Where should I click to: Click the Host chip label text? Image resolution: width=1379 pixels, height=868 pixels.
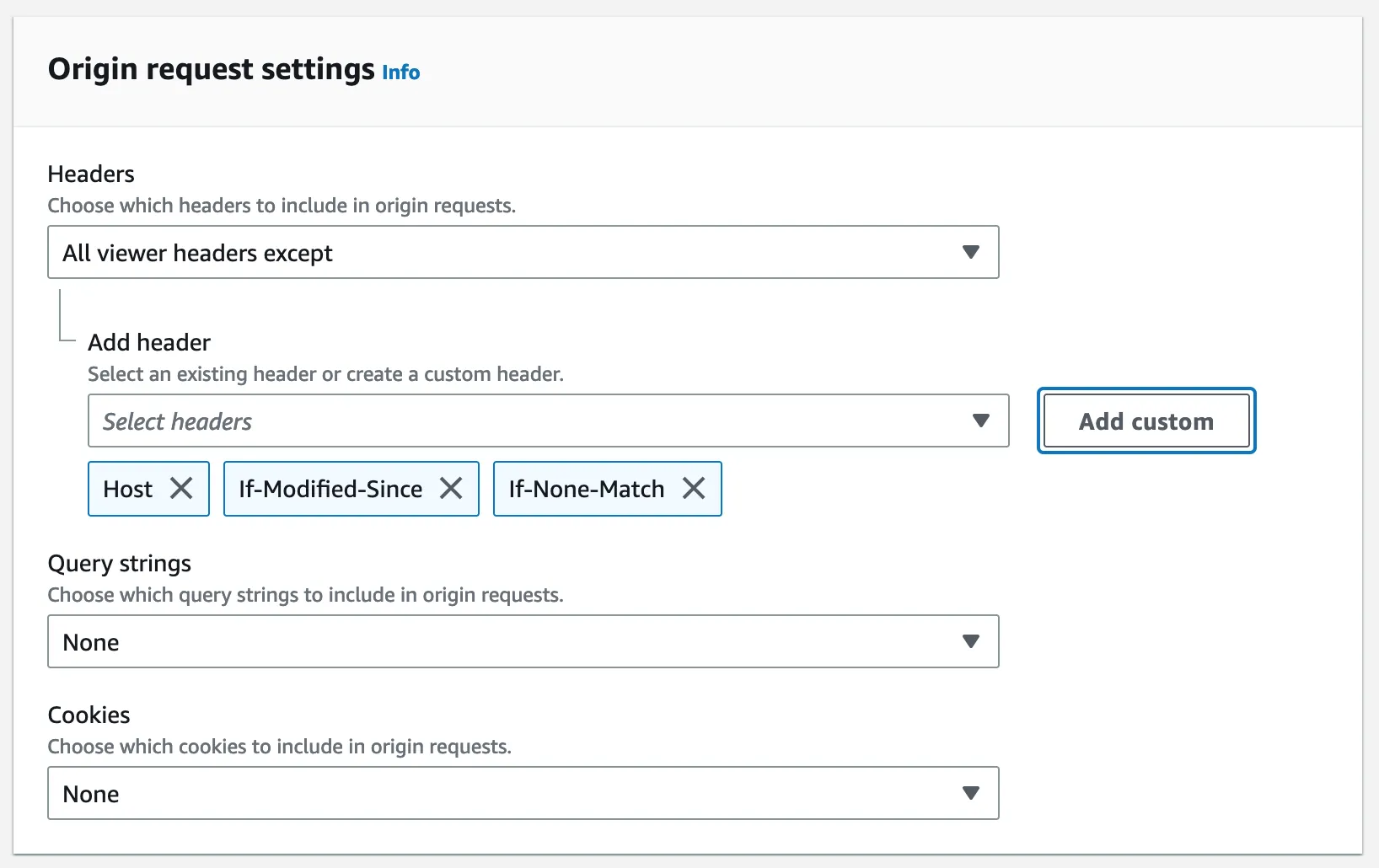tap(128, 489)
